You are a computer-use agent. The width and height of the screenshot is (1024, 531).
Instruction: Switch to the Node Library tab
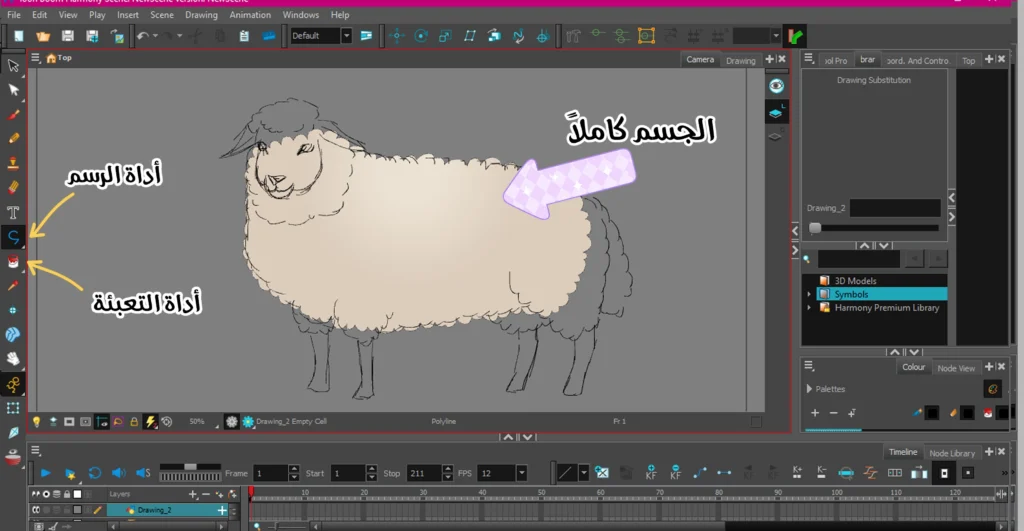click(952, 453)
